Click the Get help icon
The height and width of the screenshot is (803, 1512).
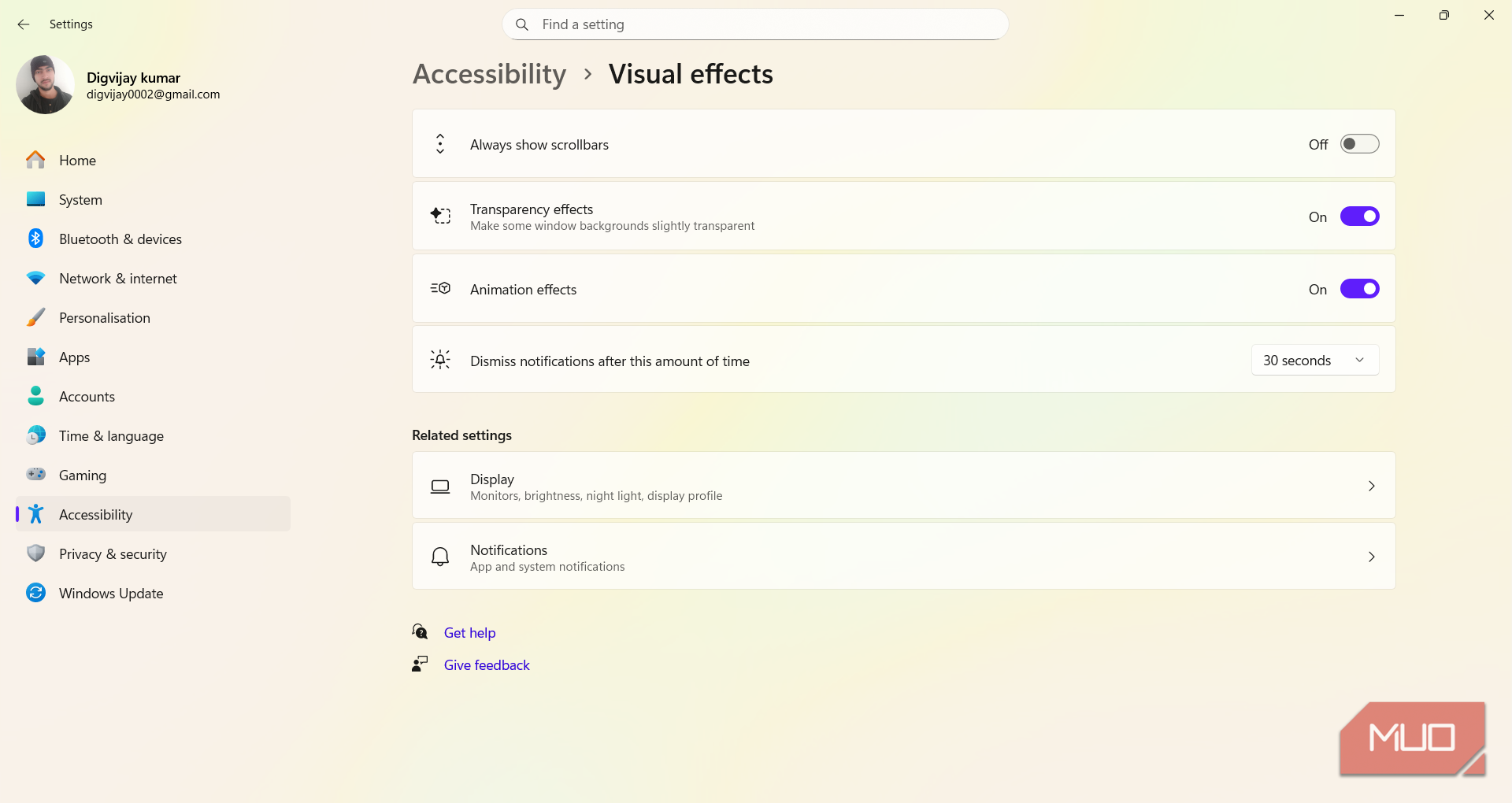click(x=420, y=631)
